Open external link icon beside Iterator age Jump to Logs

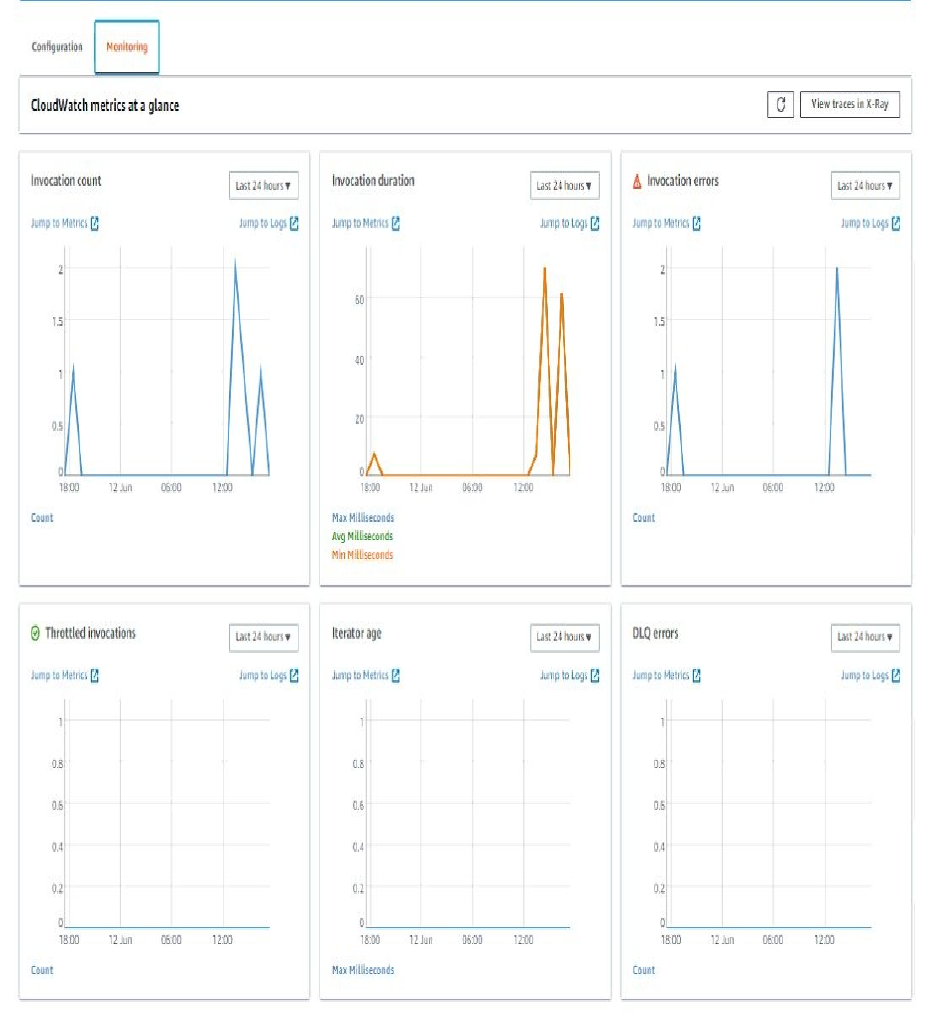(x=595, y=675)
